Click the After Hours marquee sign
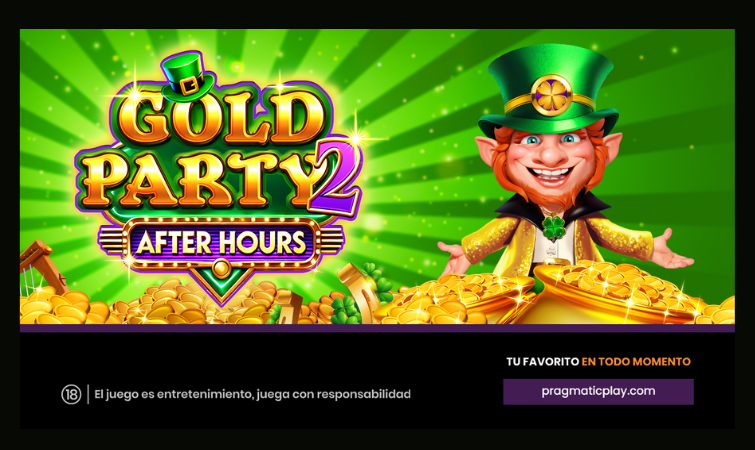The image size is (755, 450). click(x=221, y=243)
